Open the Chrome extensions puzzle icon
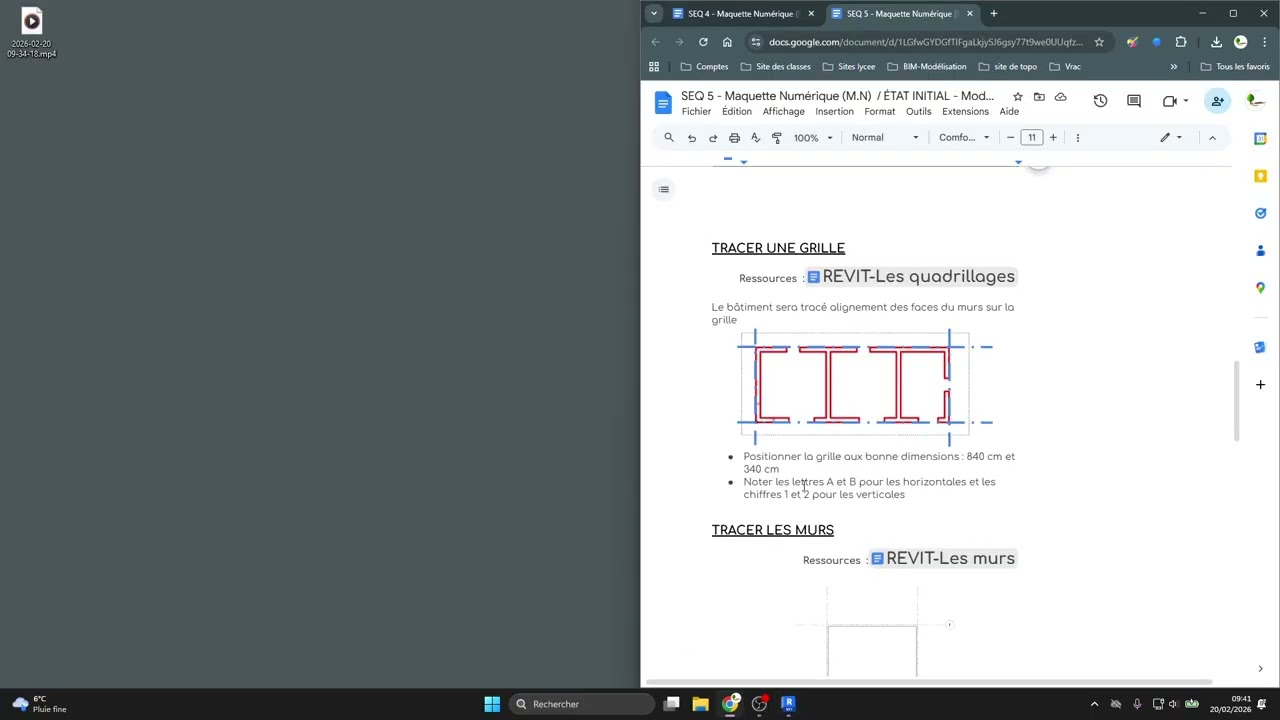Screen dimensions: 1280x720 (1181, 42)
